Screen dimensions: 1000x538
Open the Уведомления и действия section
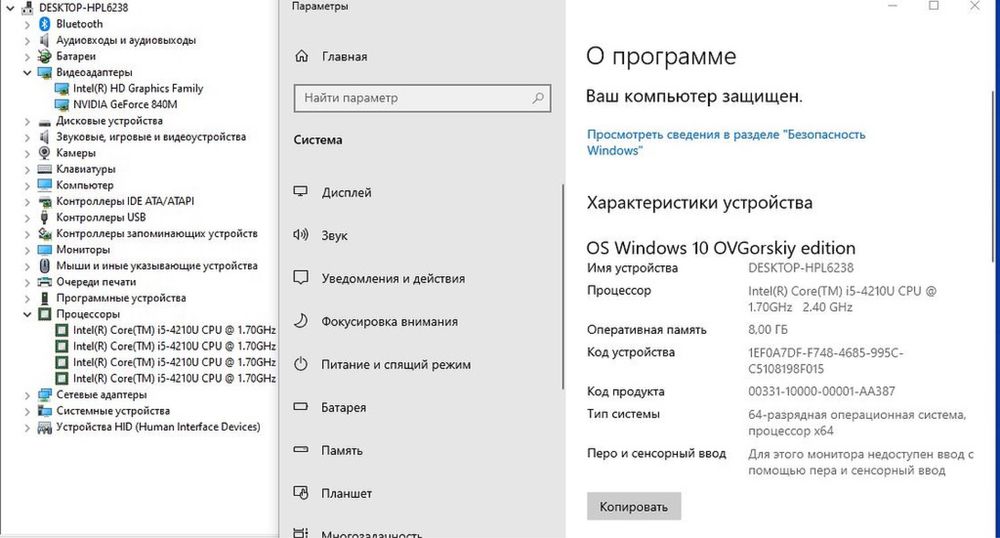pyautogui.click(x=392, y=278)
